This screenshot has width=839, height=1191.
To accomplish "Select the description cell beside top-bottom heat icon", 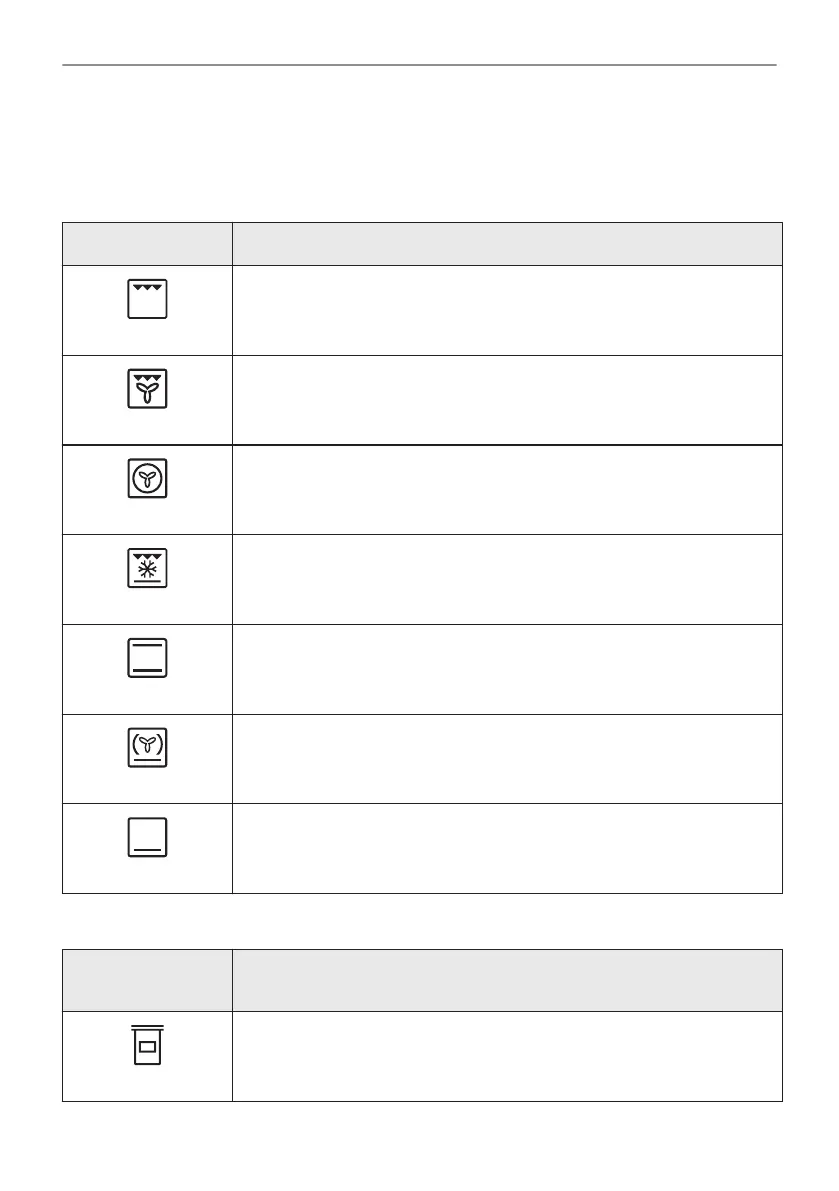I will tap(506, 669).
